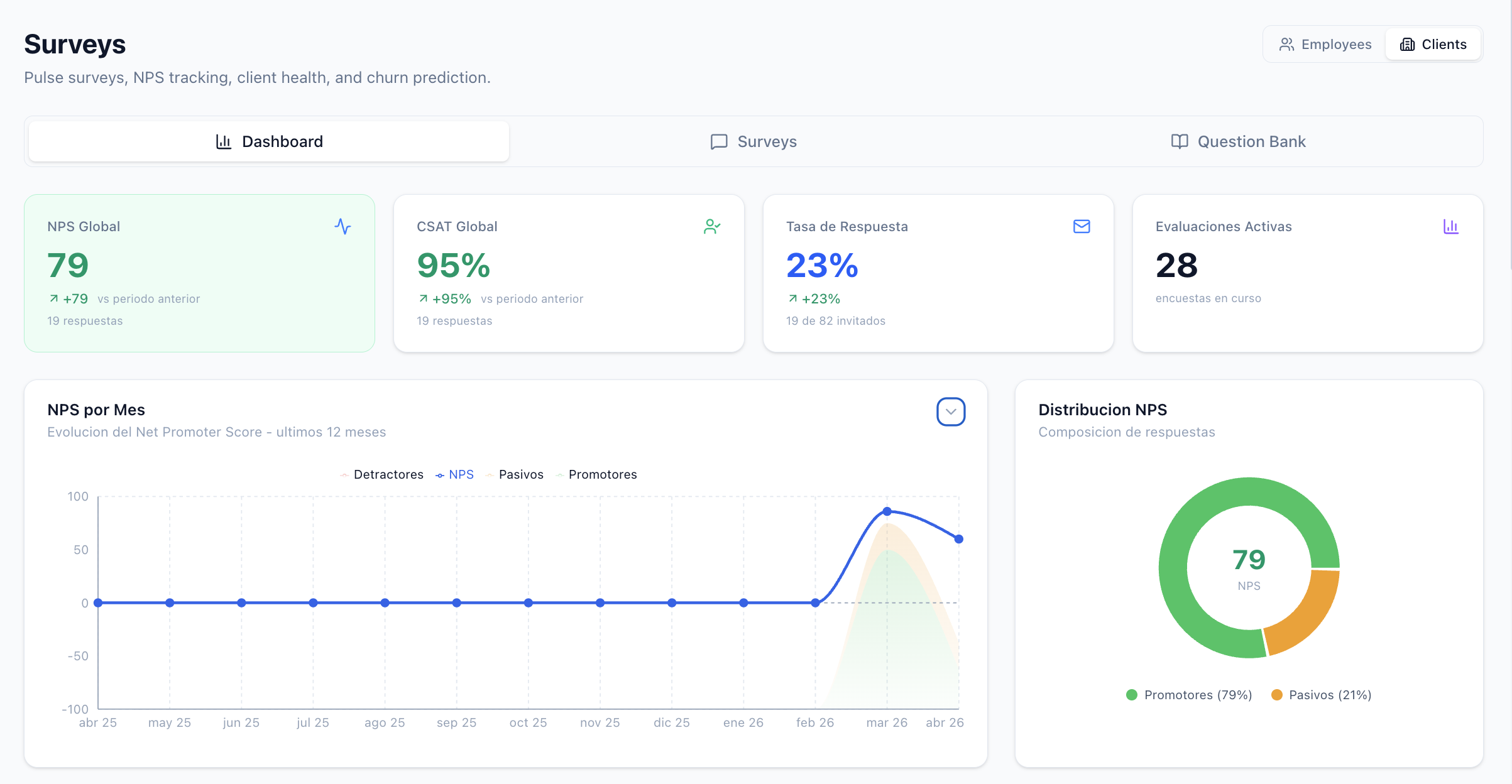This screenshot has height=784, width=1512.
Task: Click the envelope icon on Tasa de Respuesta
Action: pos(1081,227)
